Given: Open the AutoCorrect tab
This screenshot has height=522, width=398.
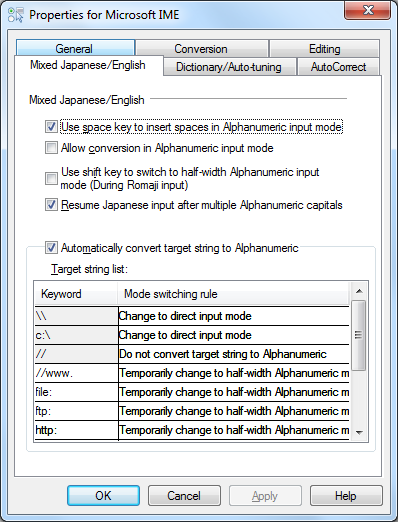Looking at the screenshot, I should [x=338, y=67].
